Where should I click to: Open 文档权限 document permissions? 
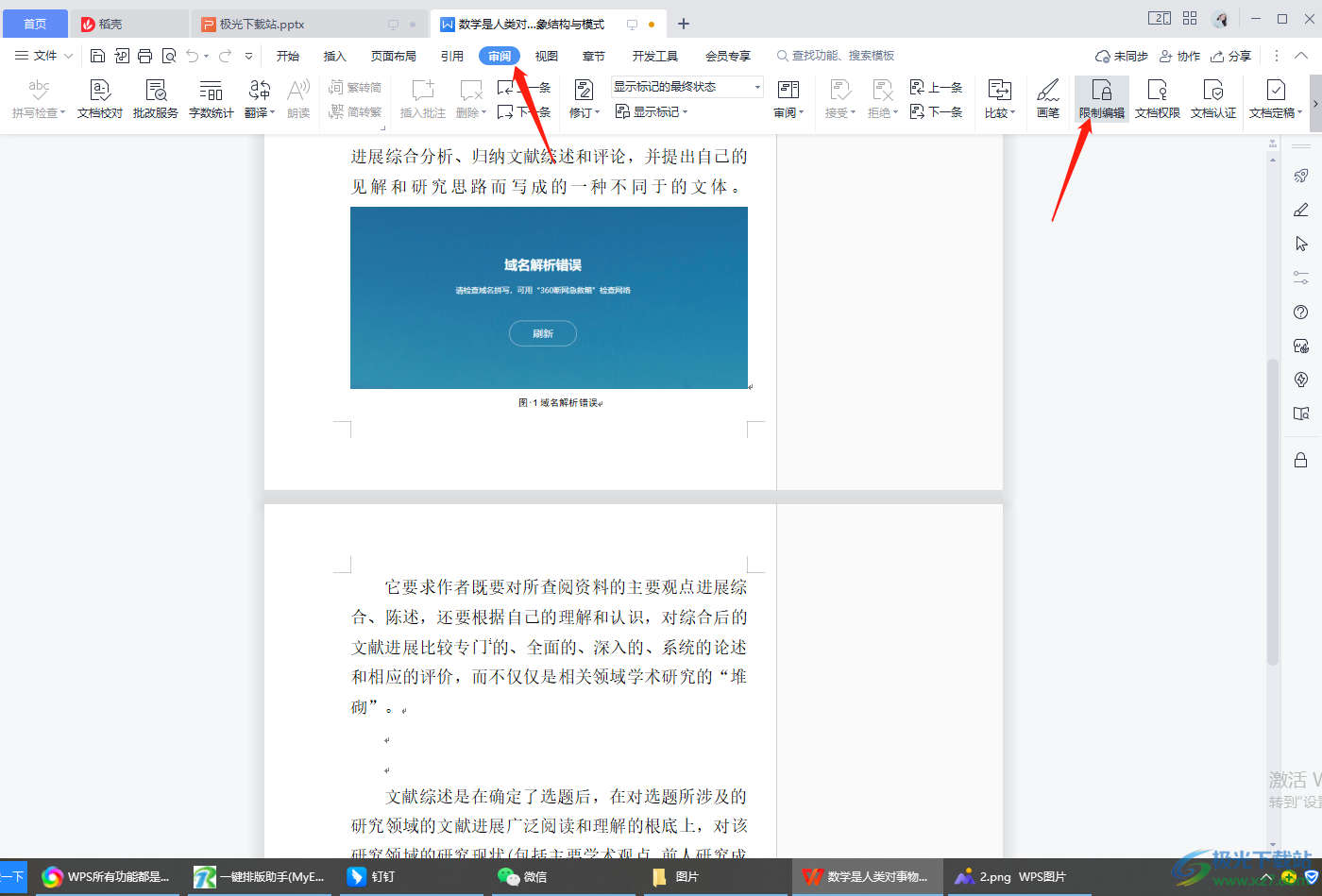tap(1158, 99)
